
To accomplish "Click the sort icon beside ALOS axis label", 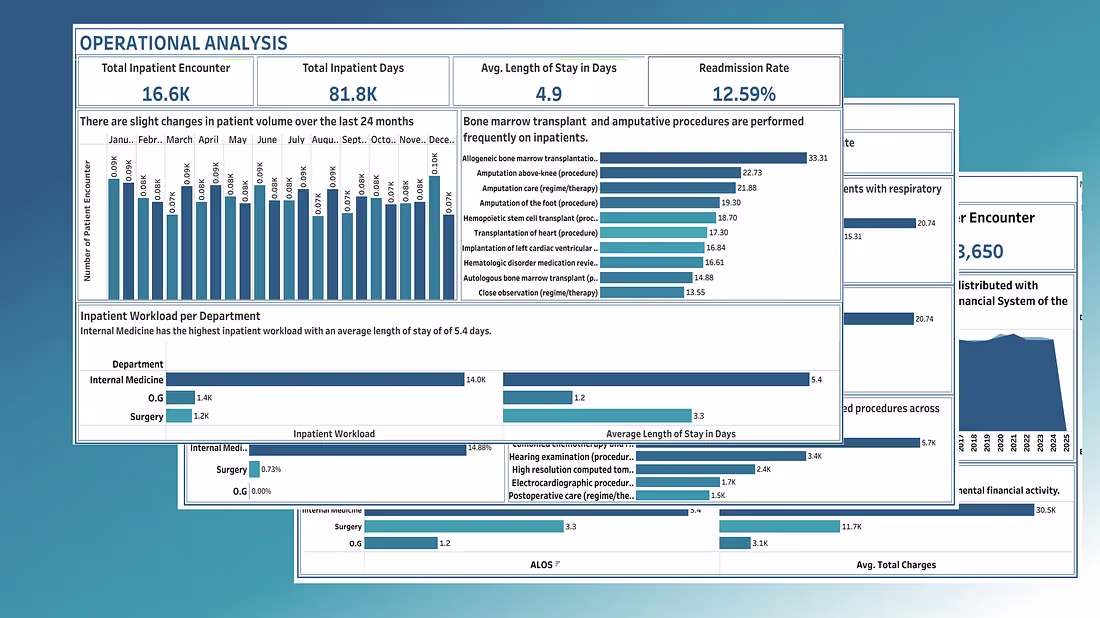I will coord(558,564).
